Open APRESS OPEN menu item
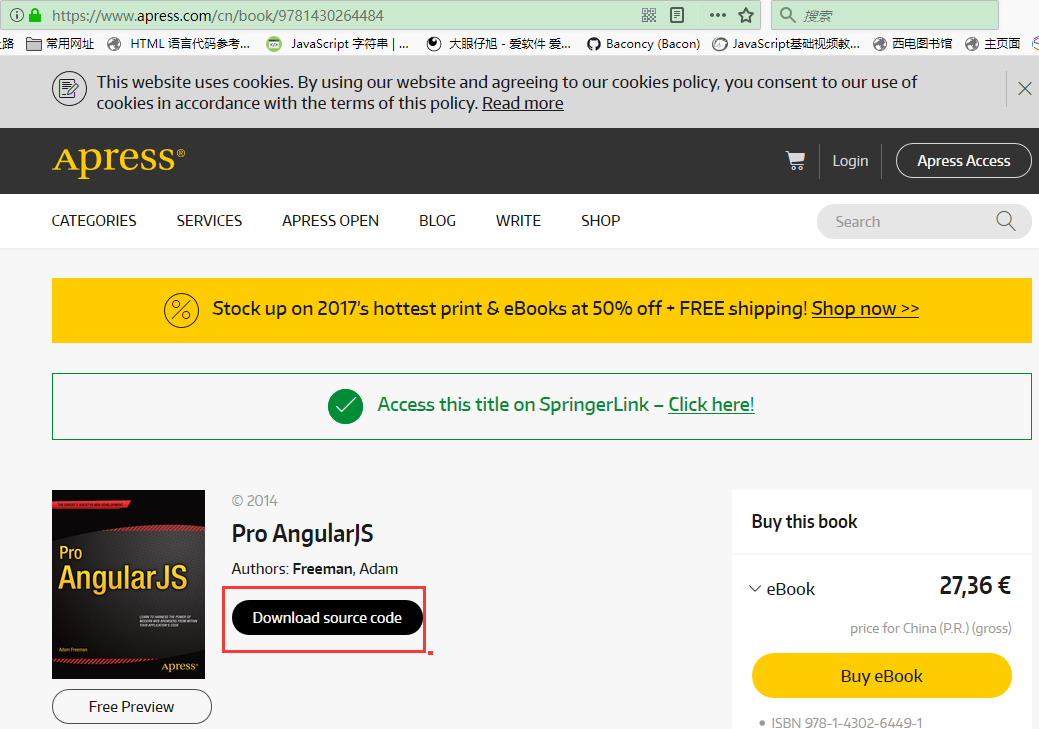 331,221
